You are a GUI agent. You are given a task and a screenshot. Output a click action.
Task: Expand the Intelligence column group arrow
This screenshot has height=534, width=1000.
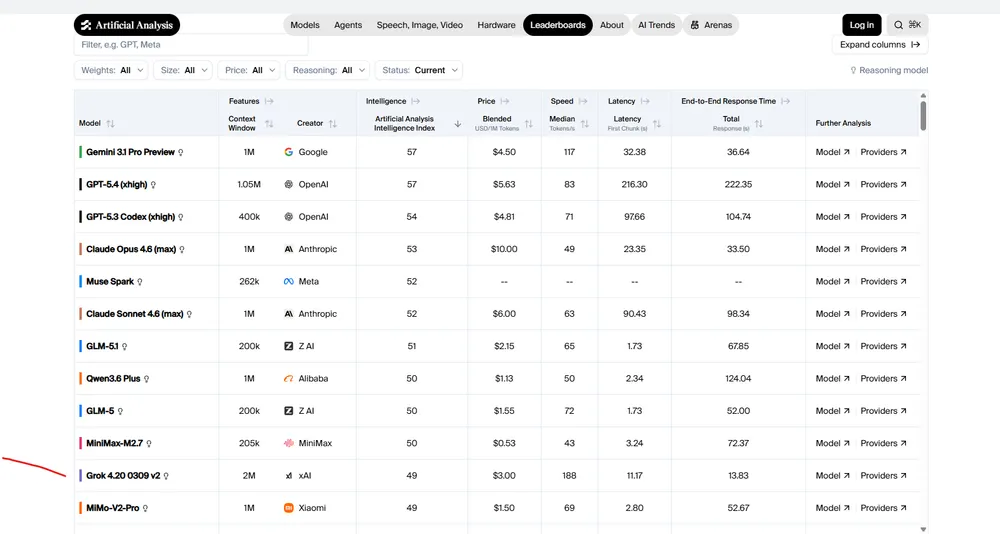click(x=415, y=101)
